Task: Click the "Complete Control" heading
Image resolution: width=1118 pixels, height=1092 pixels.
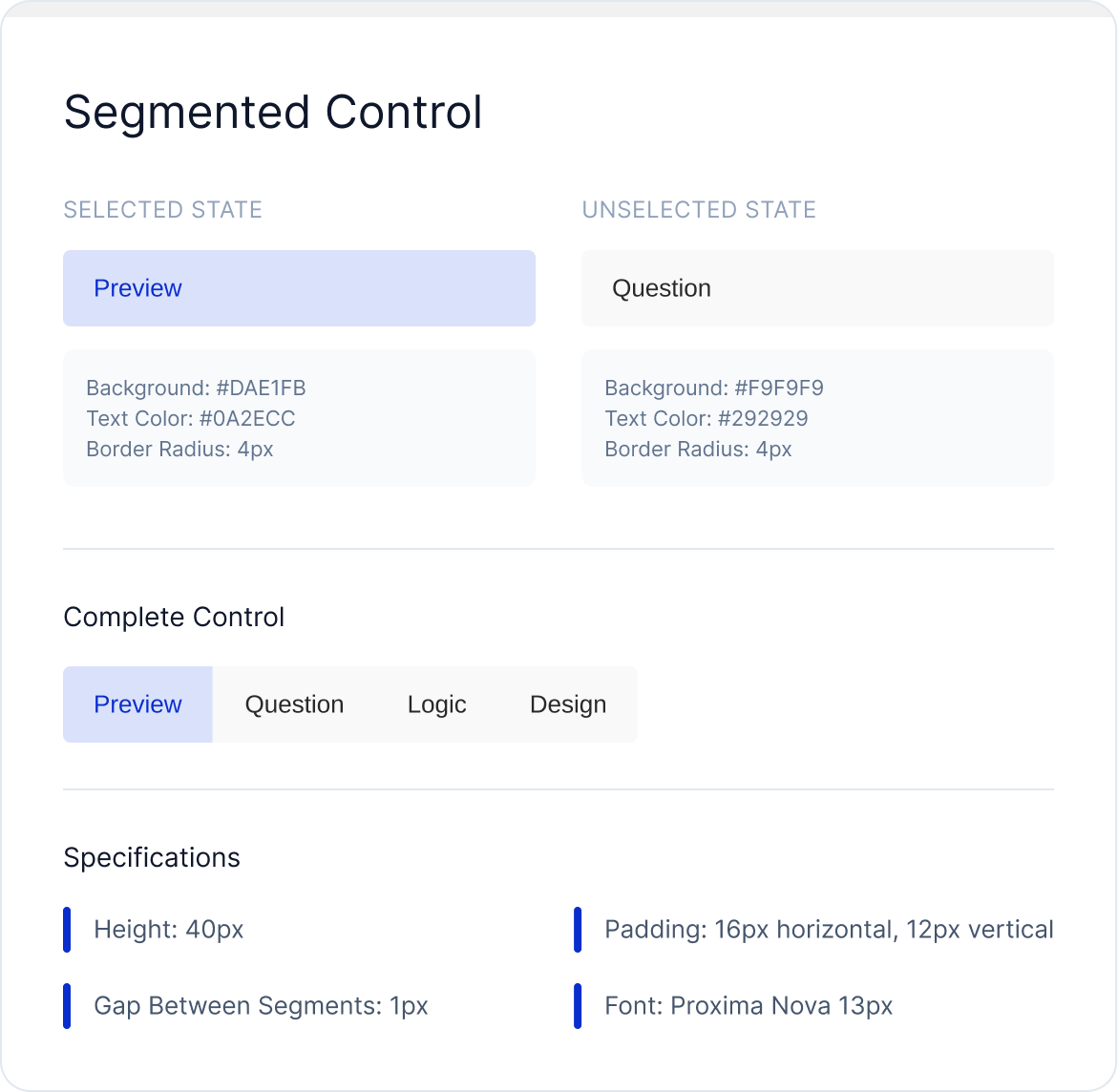Action: click(174, 618)
